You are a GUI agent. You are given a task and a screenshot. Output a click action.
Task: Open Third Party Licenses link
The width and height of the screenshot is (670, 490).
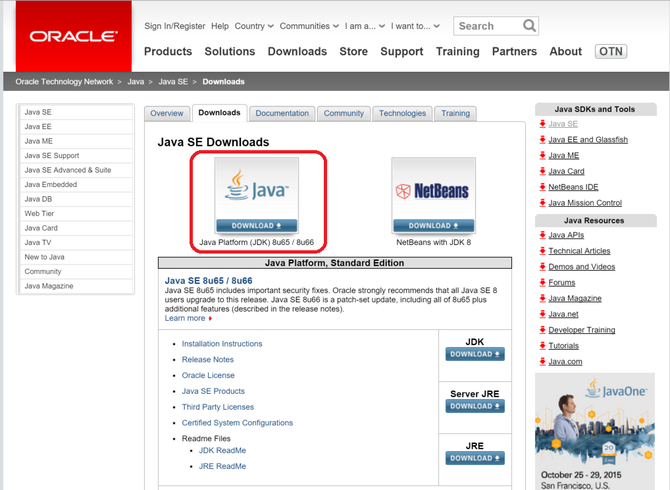click(217, 407)
